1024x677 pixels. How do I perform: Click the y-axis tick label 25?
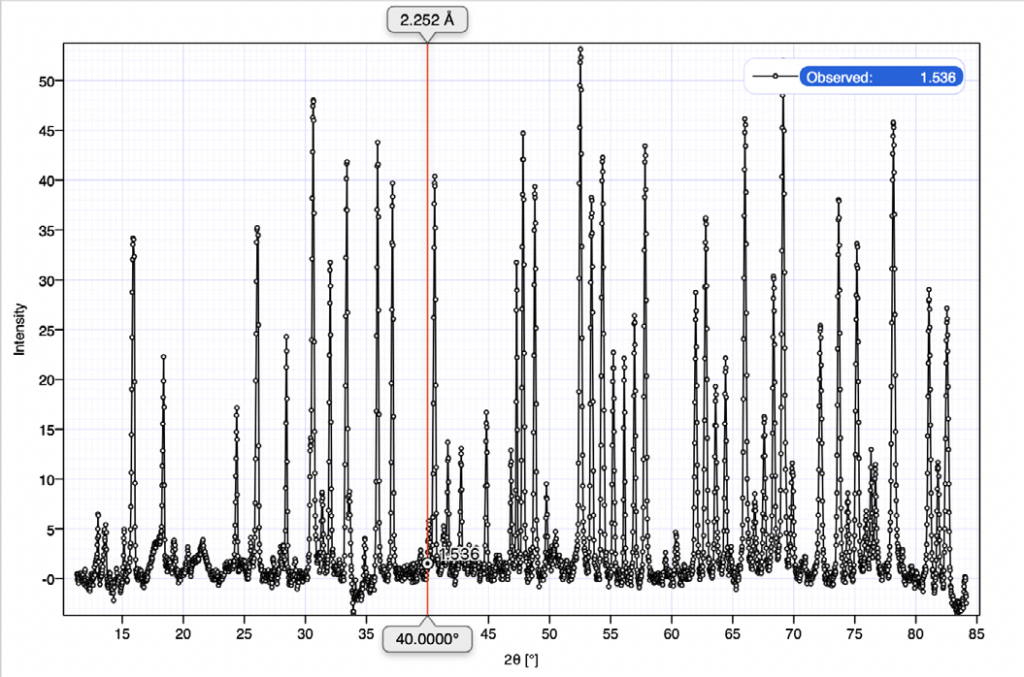46,330
